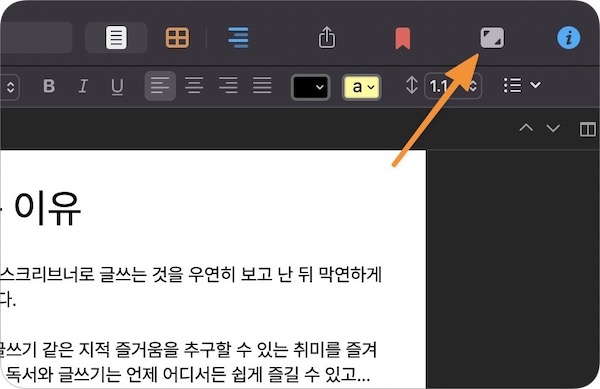Screen dimensions: 600x389
Task: Click the font size stepper arrows
Action: 10,87
